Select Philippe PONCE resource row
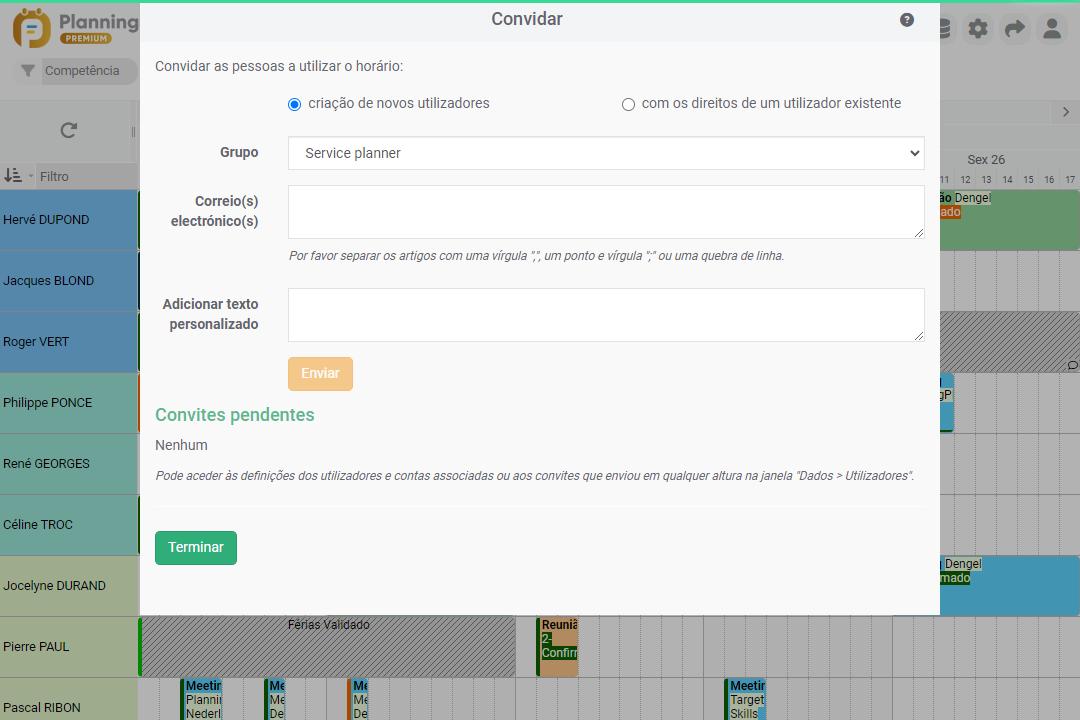1080x720 pixels. click(x=69, y=402)
